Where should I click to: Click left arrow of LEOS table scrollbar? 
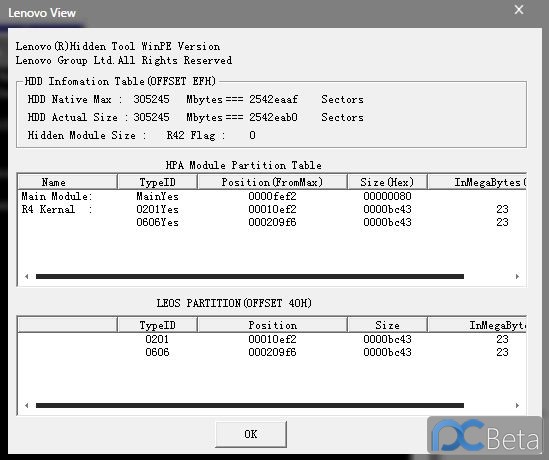(27, 405)
